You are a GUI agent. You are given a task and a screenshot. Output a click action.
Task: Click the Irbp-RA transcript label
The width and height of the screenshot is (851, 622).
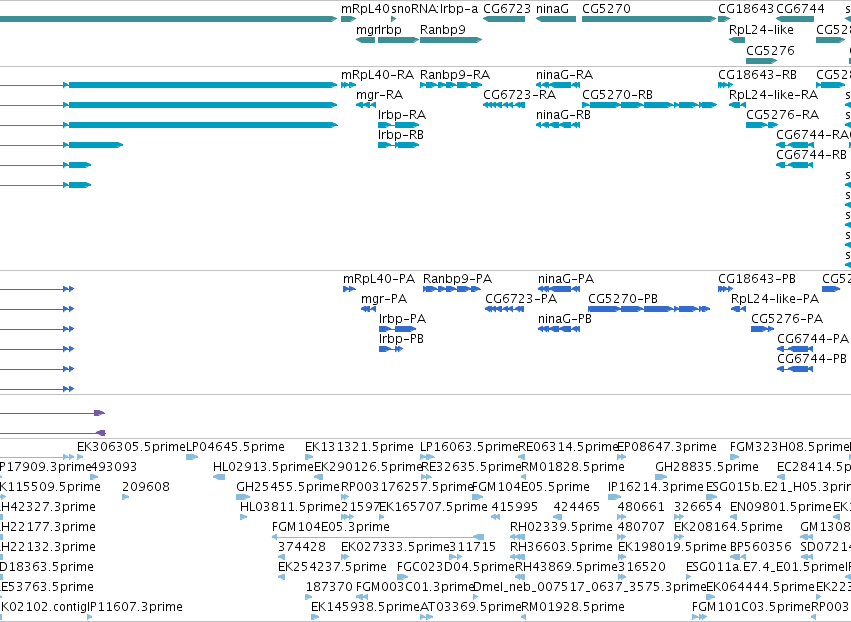(402, 115)
